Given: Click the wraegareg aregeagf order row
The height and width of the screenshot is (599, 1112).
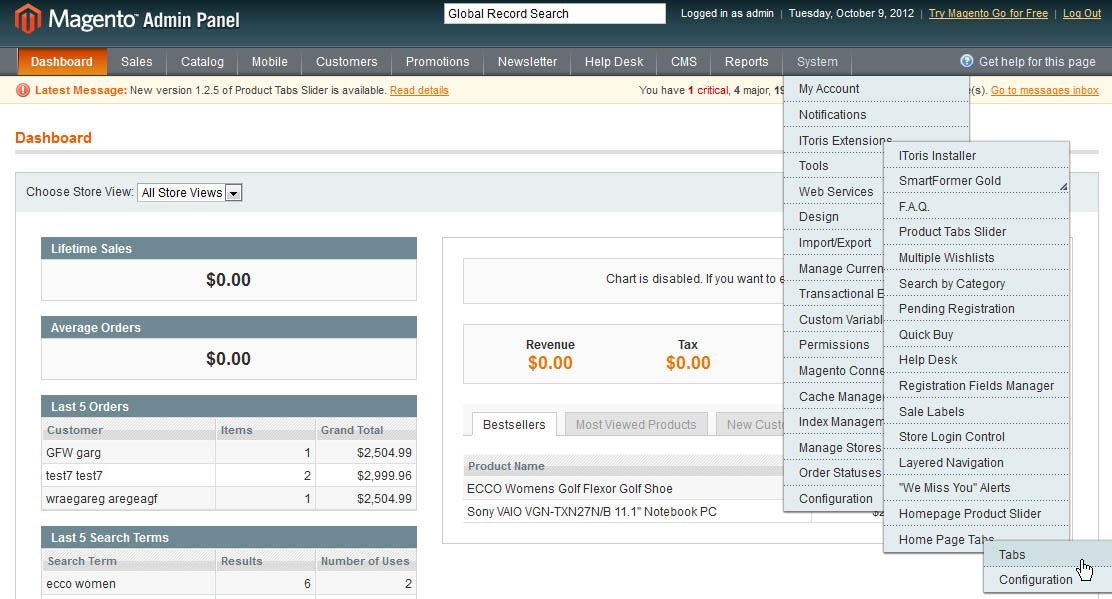Looking at the screenshot, I should [228, 498].
